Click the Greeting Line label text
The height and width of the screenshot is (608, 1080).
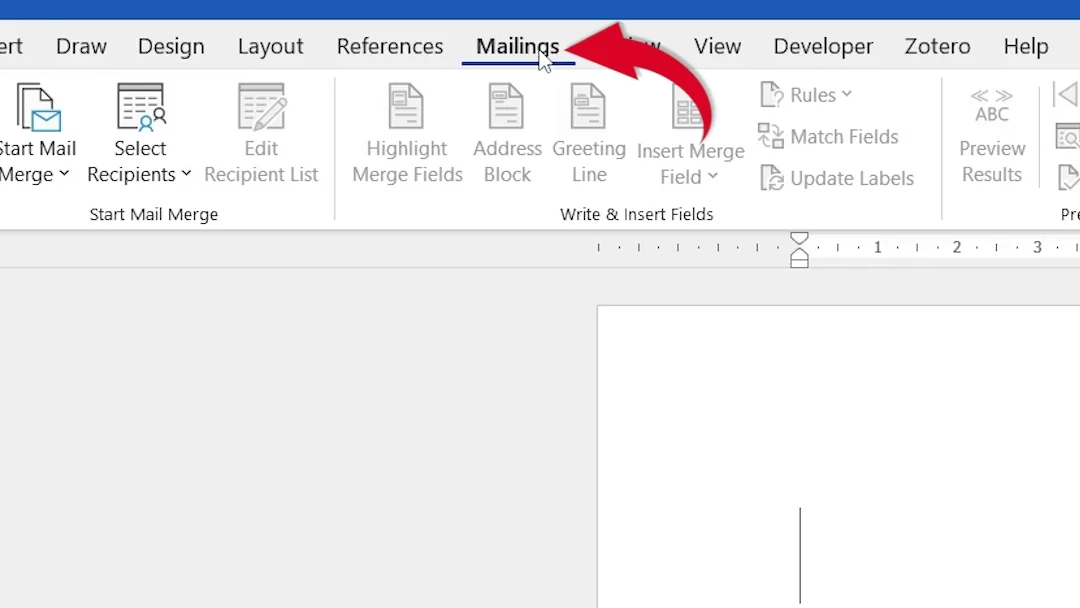(589, 161)
